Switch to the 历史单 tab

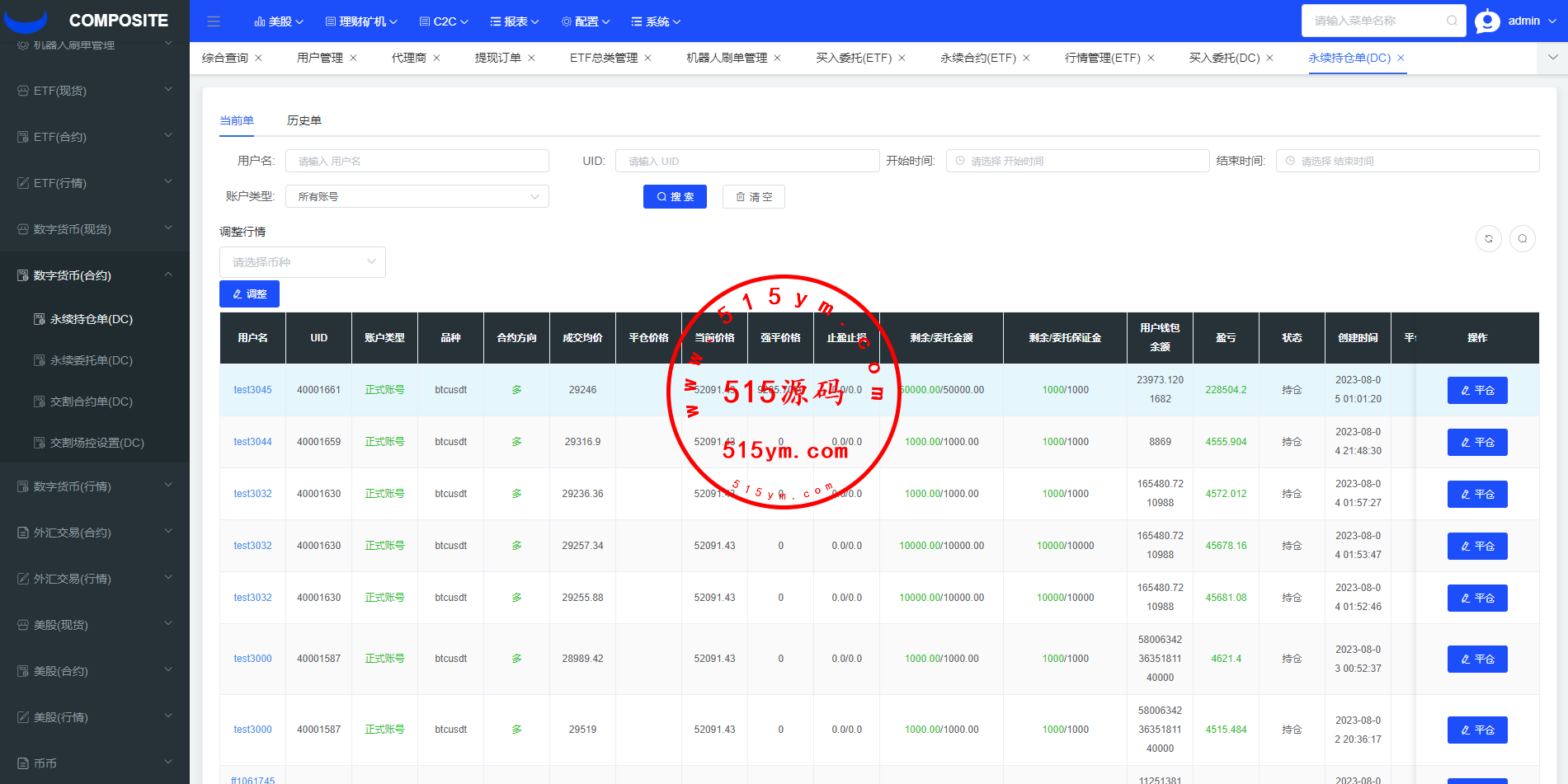[x=304, y=120]
